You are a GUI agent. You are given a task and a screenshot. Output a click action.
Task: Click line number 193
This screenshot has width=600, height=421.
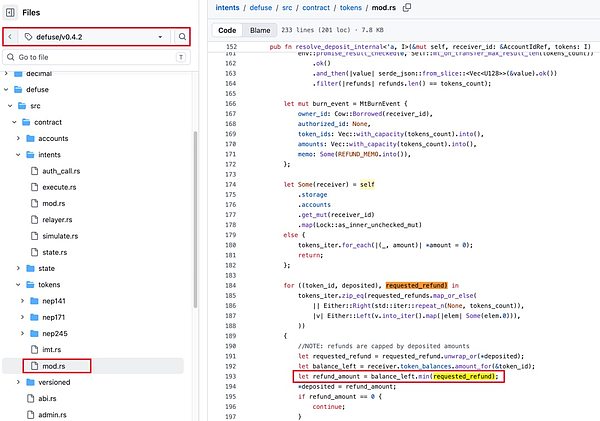click(231, 377)
